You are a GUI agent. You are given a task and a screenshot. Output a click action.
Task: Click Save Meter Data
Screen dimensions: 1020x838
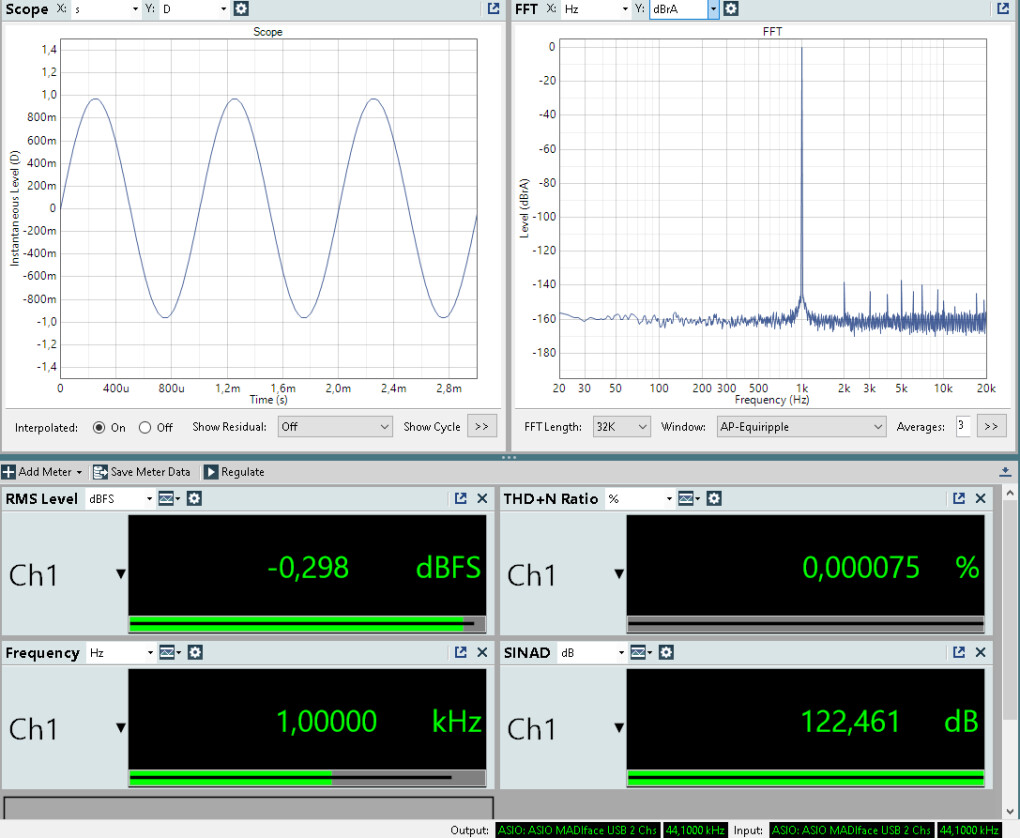click(142, 472)
